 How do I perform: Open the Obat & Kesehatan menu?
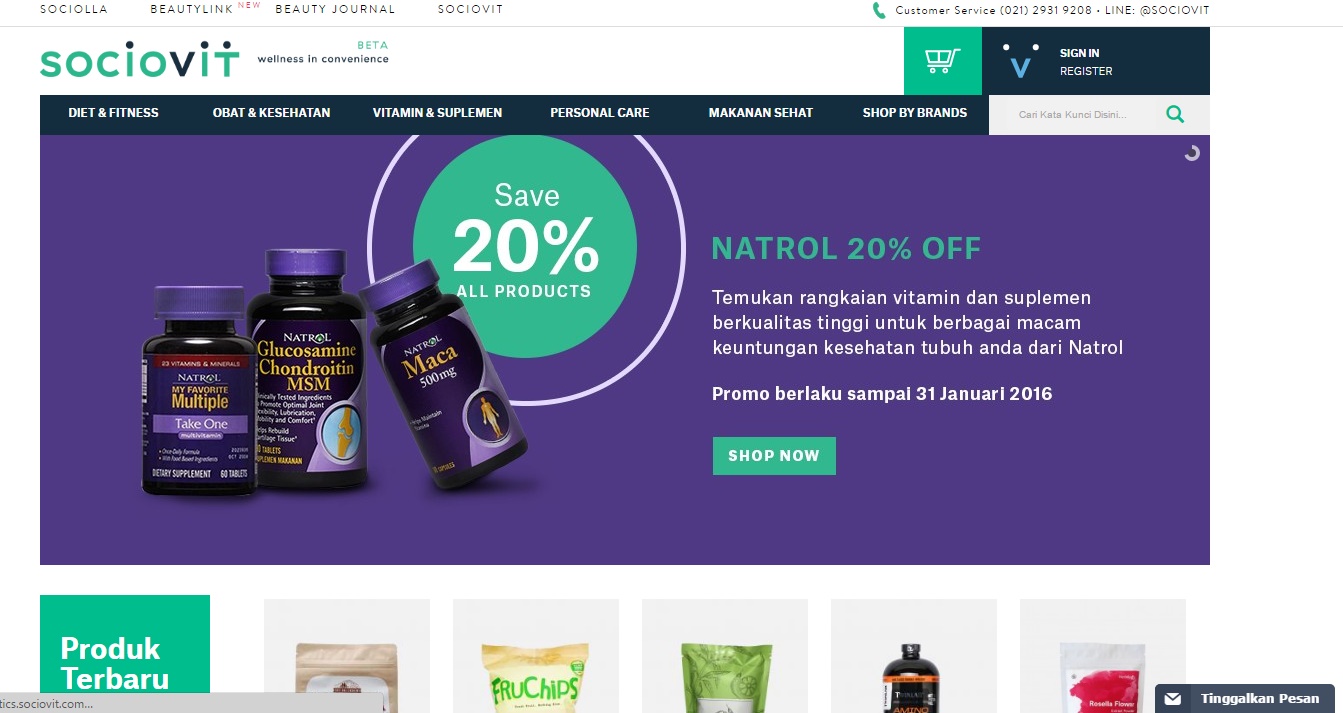[x=271, y=113]
